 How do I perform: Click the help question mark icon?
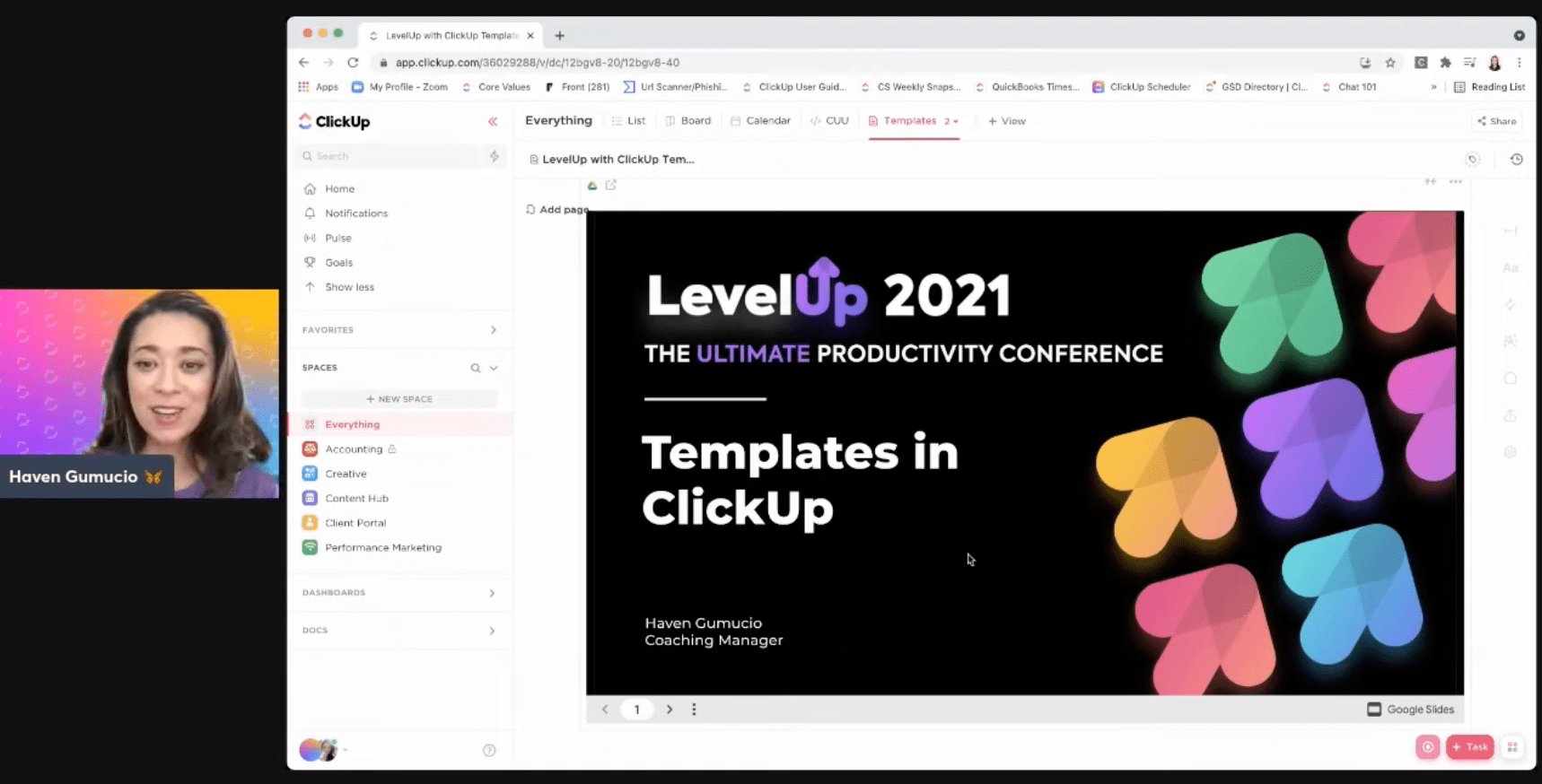coord(489,750)
